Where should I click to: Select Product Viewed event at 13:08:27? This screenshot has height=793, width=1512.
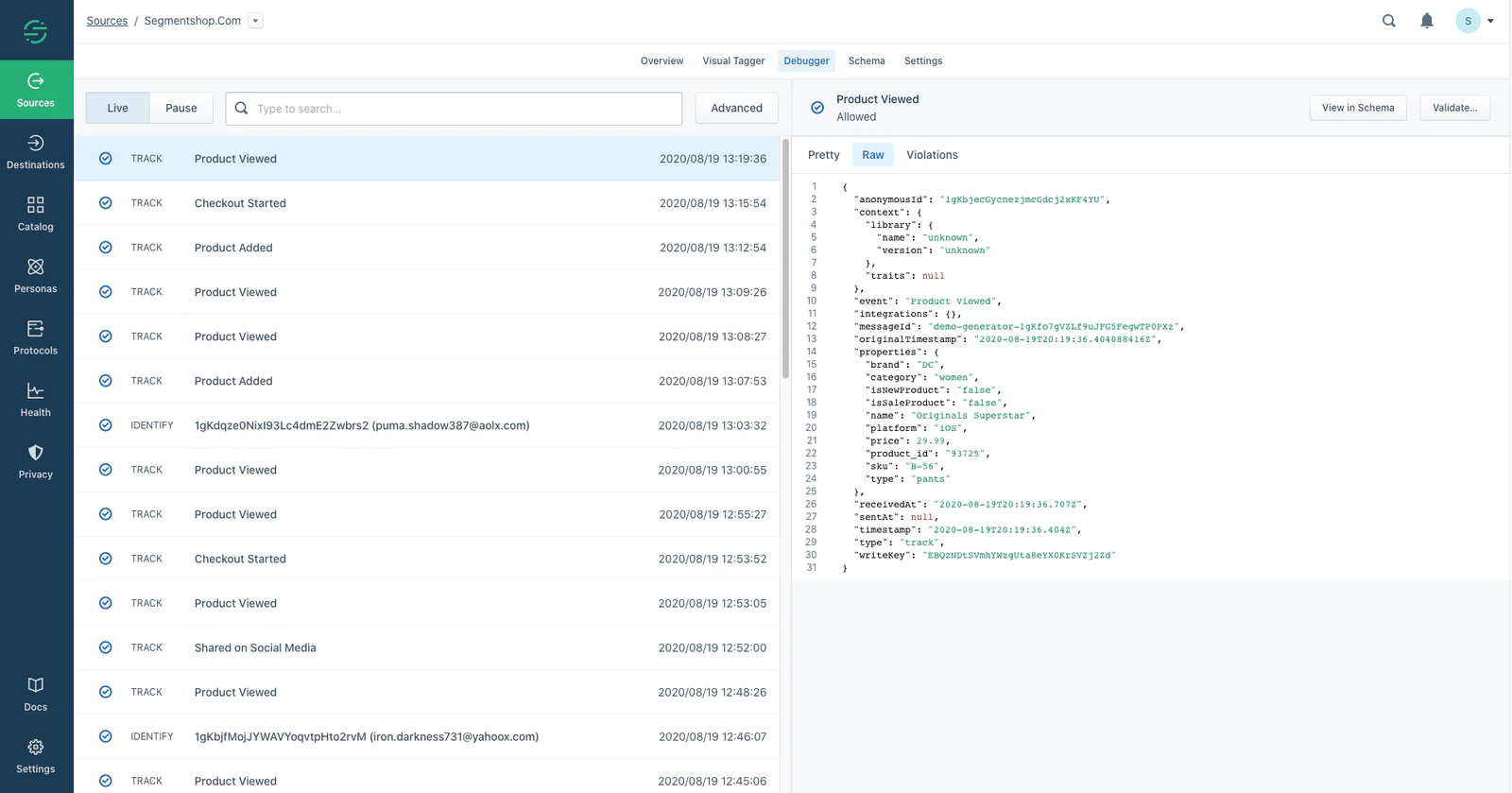pos(427,336)
